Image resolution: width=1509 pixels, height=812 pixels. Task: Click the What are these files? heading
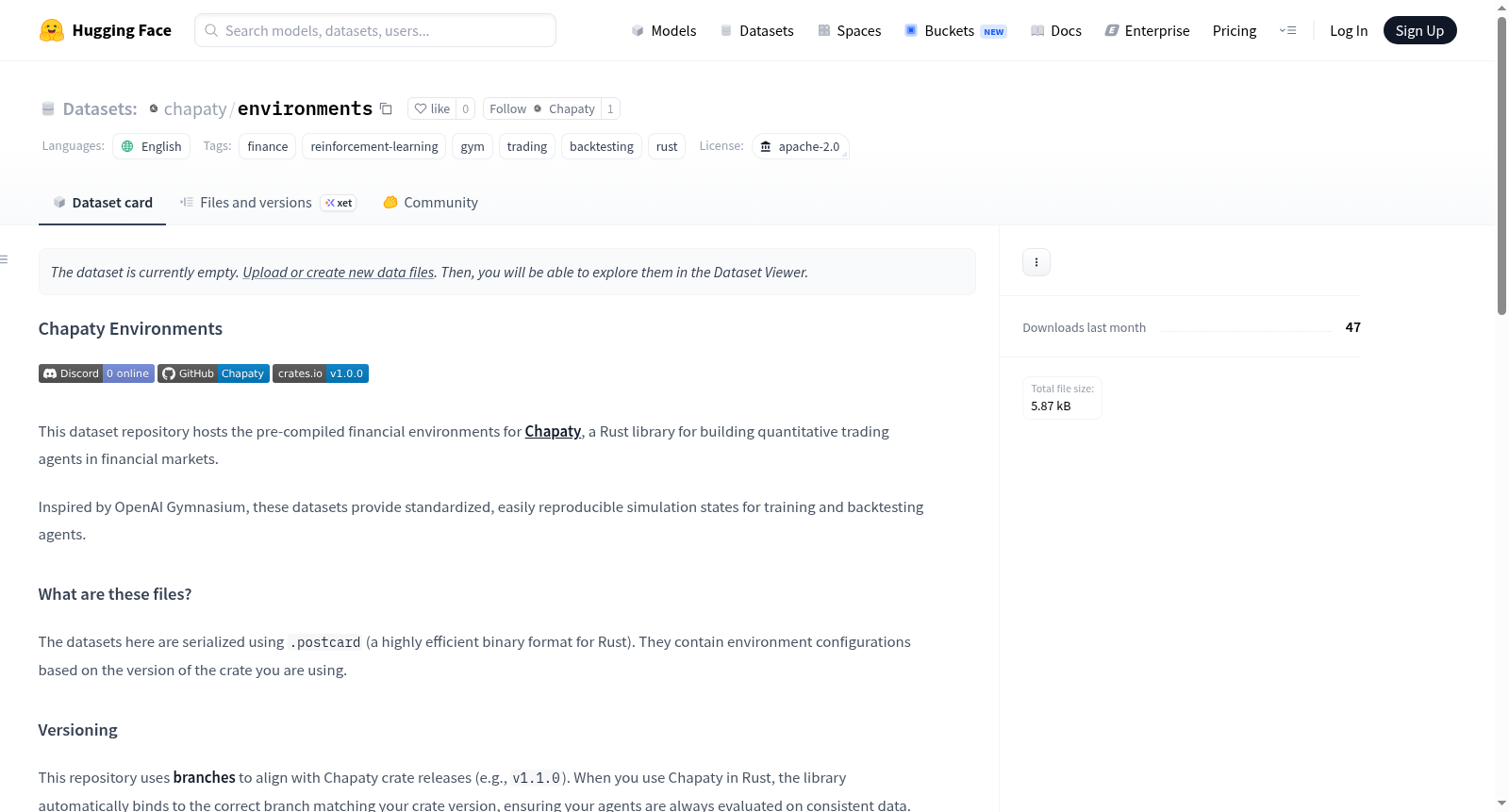click(115, 594)
